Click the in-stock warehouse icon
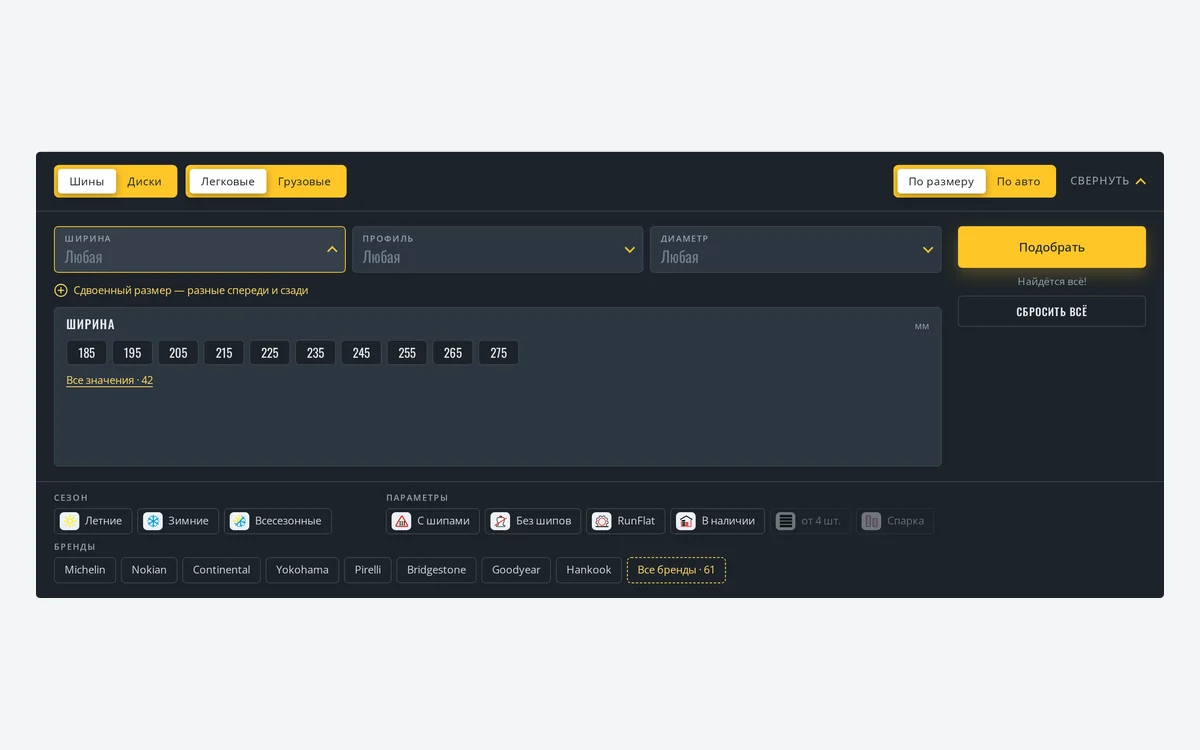The height and width of the screenshot is (750, 1200). [686, 521]
